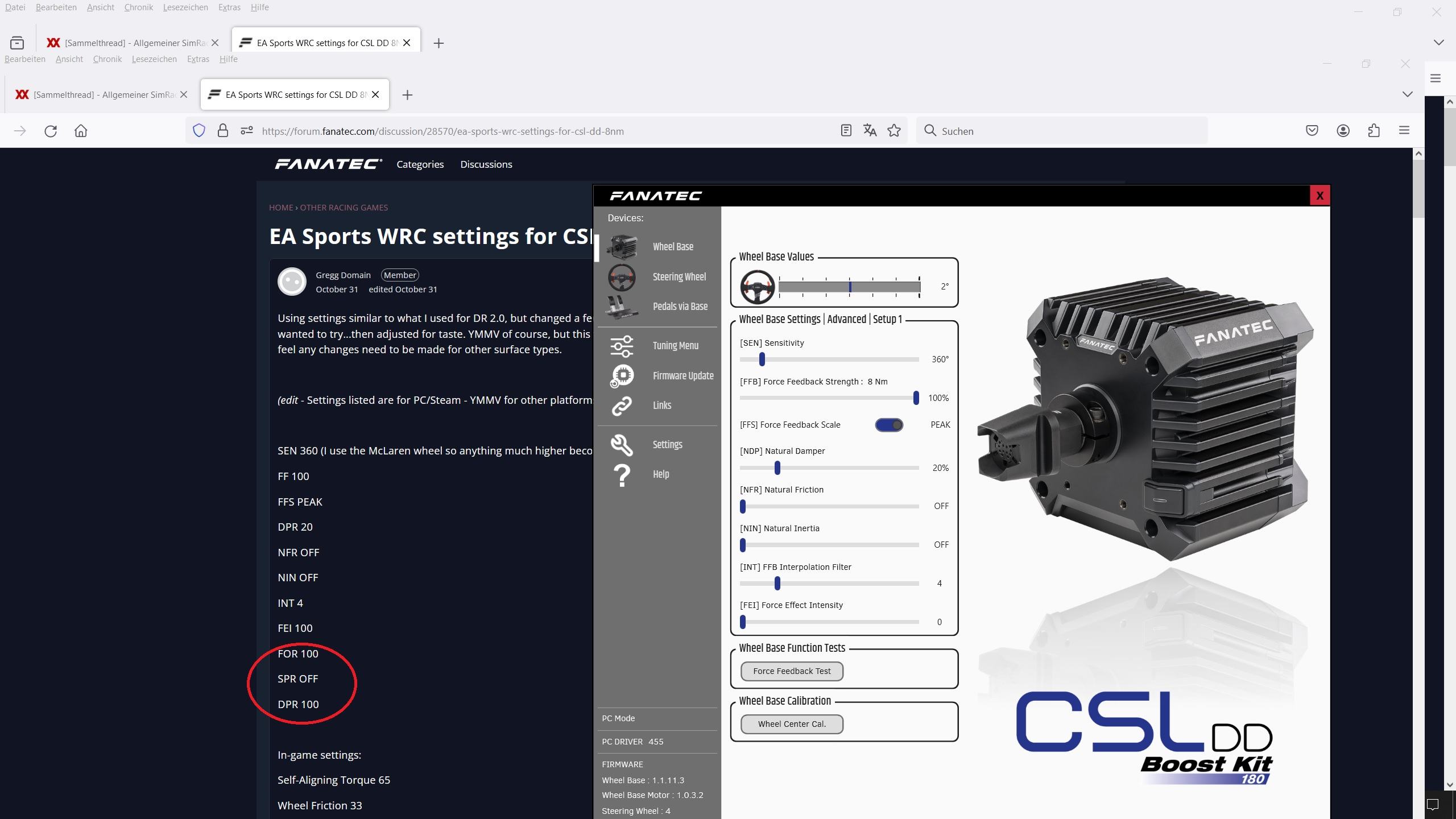Close the Fanatec control panel with X
Image resolution: width=1456 pixels, height=819 pixels.
coord(1319,196)
